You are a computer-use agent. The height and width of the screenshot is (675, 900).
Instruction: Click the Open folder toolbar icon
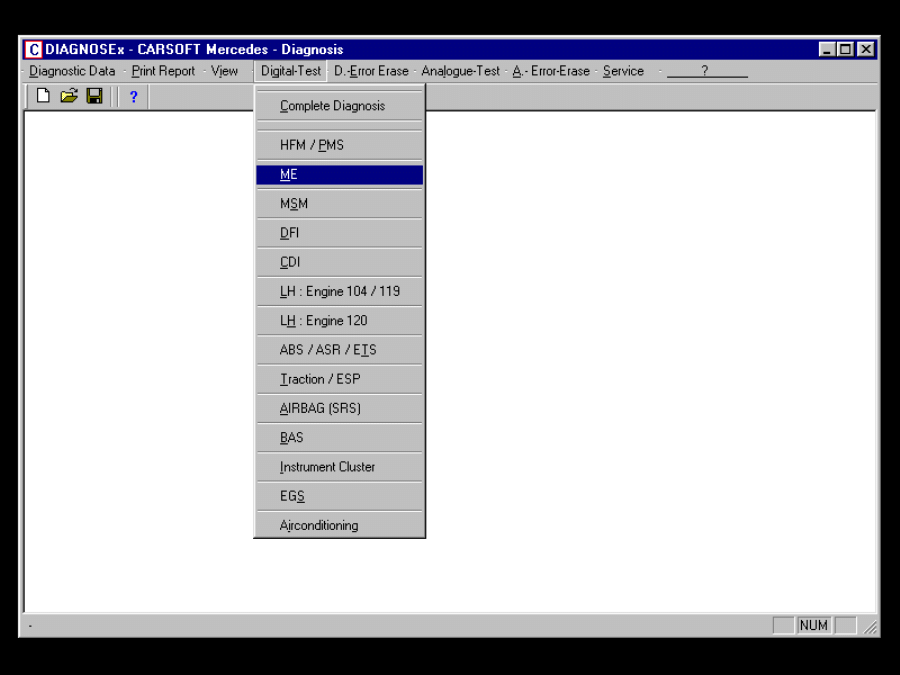pos(68,96)
